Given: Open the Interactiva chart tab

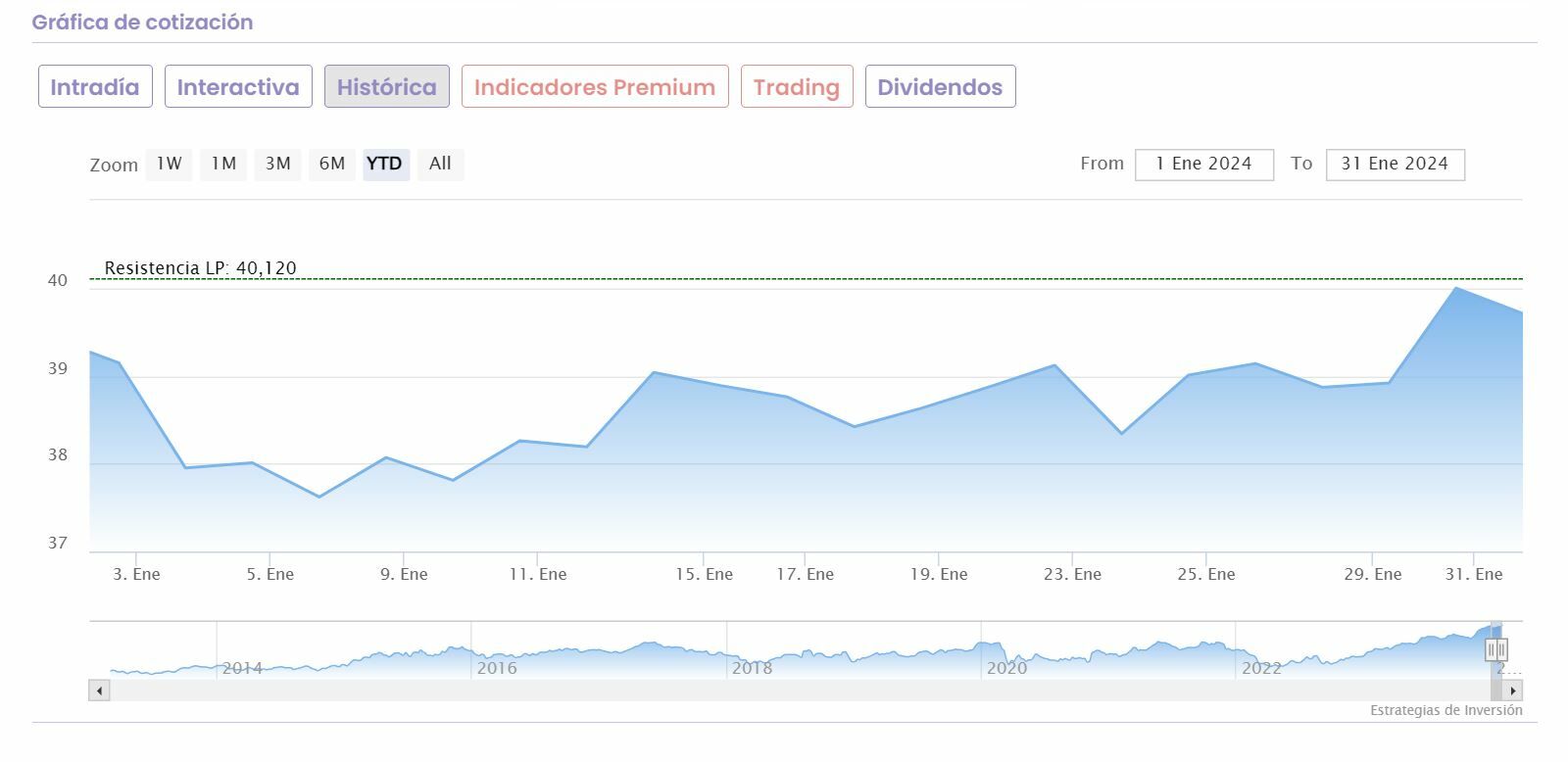Looking at the screenshot, I should pyautogui.click(x=238, y=86).
